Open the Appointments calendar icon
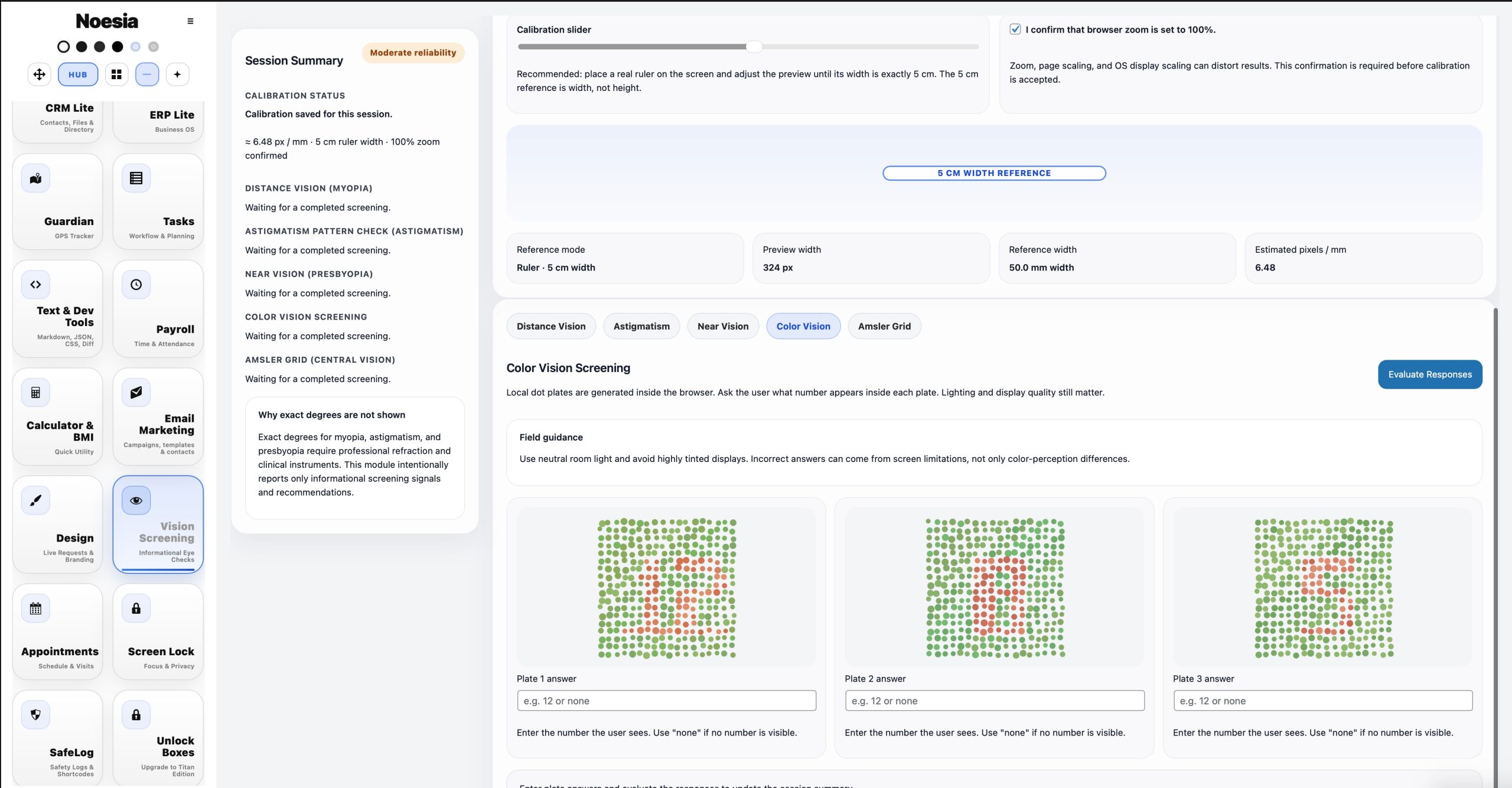The image size is (1512, 788). (x=35, y=608)
